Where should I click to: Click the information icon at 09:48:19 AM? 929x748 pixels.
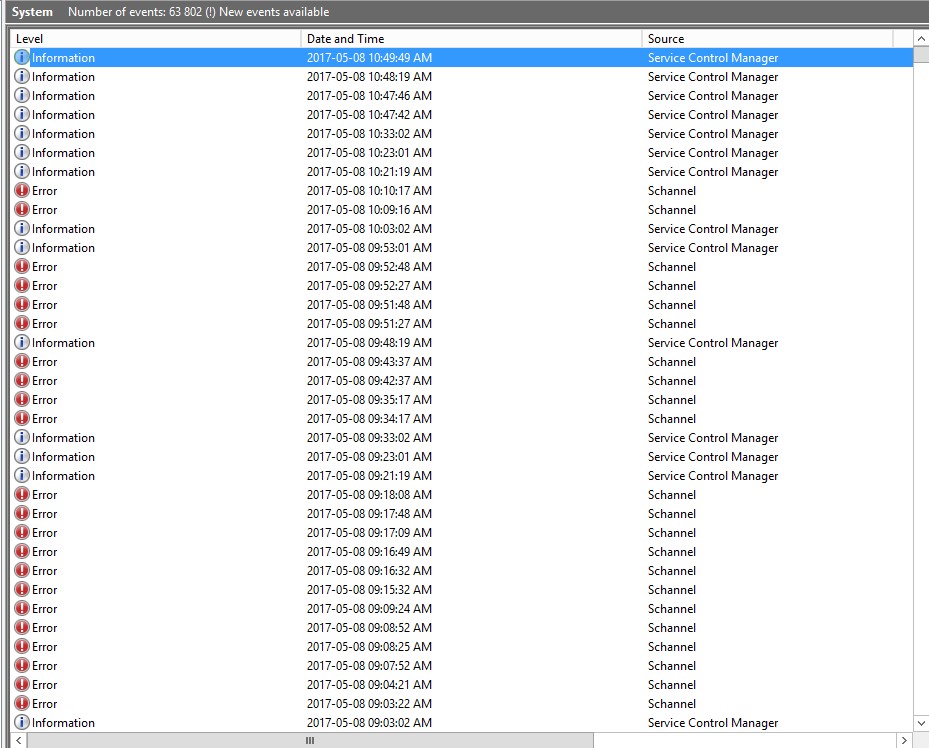[22, 342]
